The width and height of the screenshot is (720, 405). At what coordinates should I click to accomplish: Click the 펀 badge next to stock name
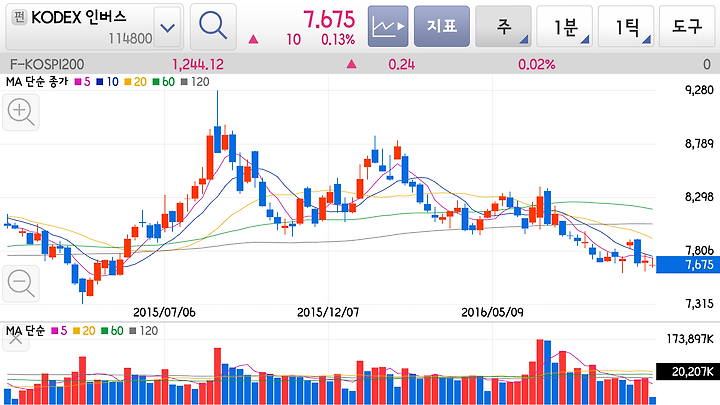19,17
